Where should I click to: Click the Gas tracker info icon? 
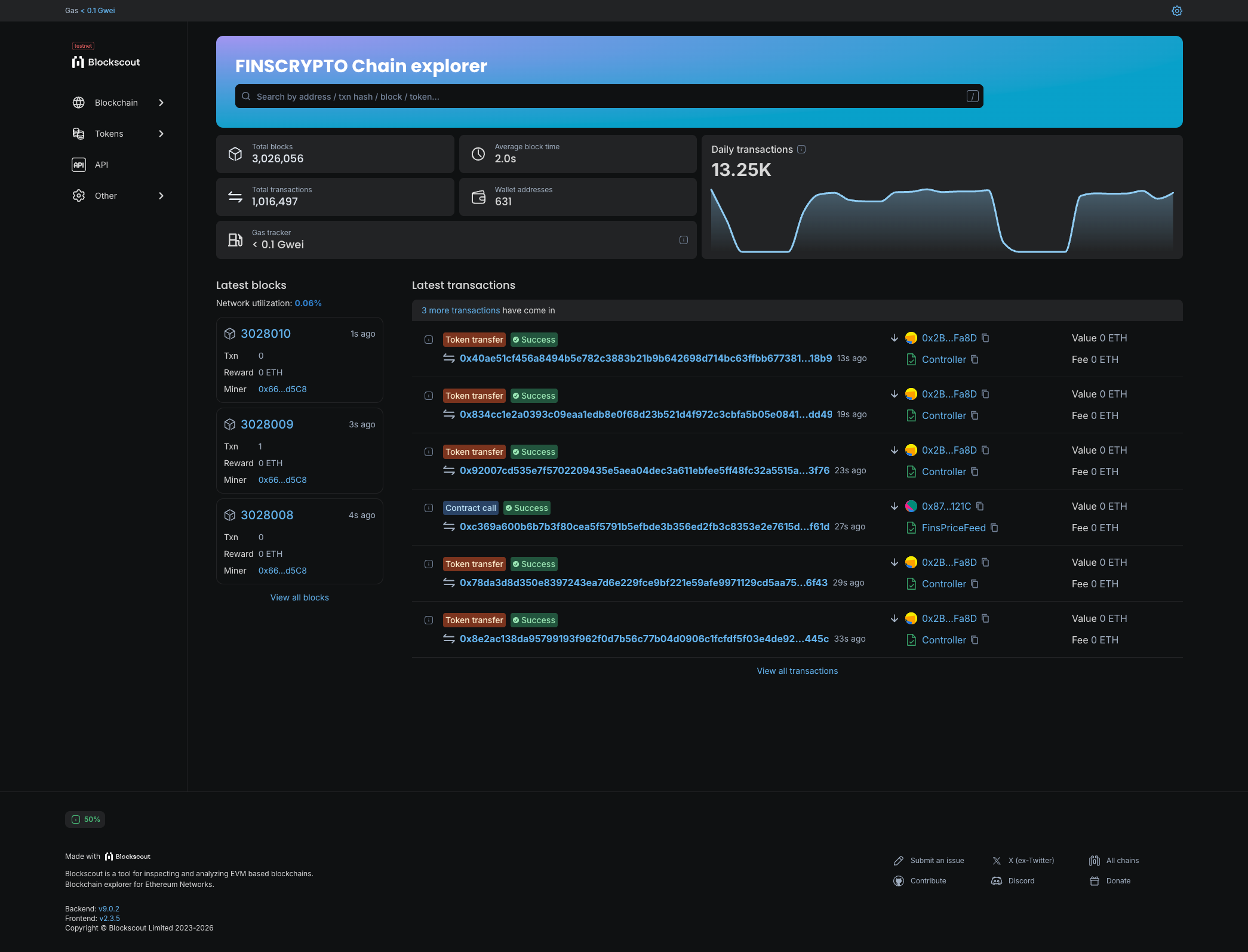click(x=684, y=240)
